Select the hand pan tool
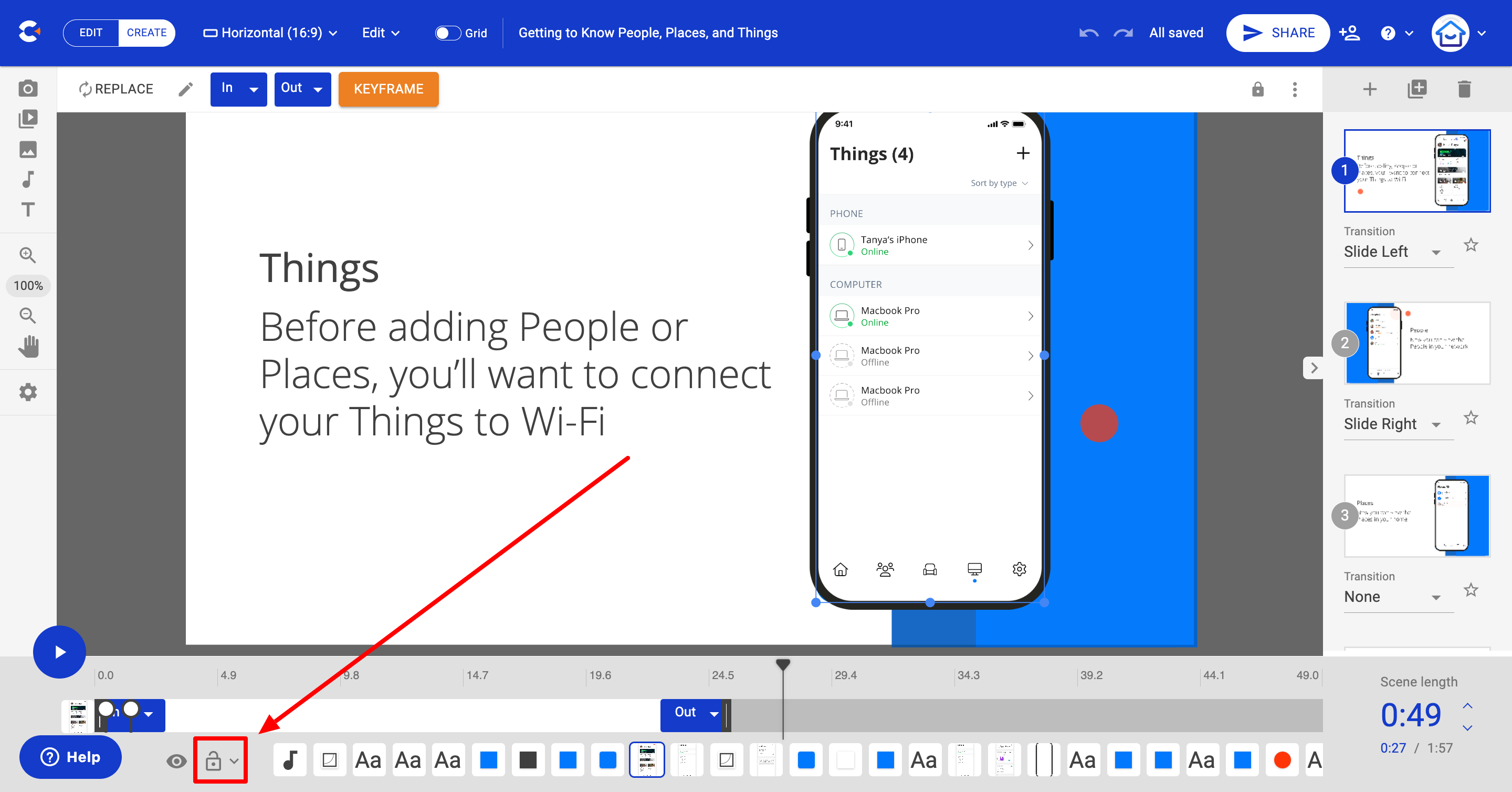 (28, 347)
